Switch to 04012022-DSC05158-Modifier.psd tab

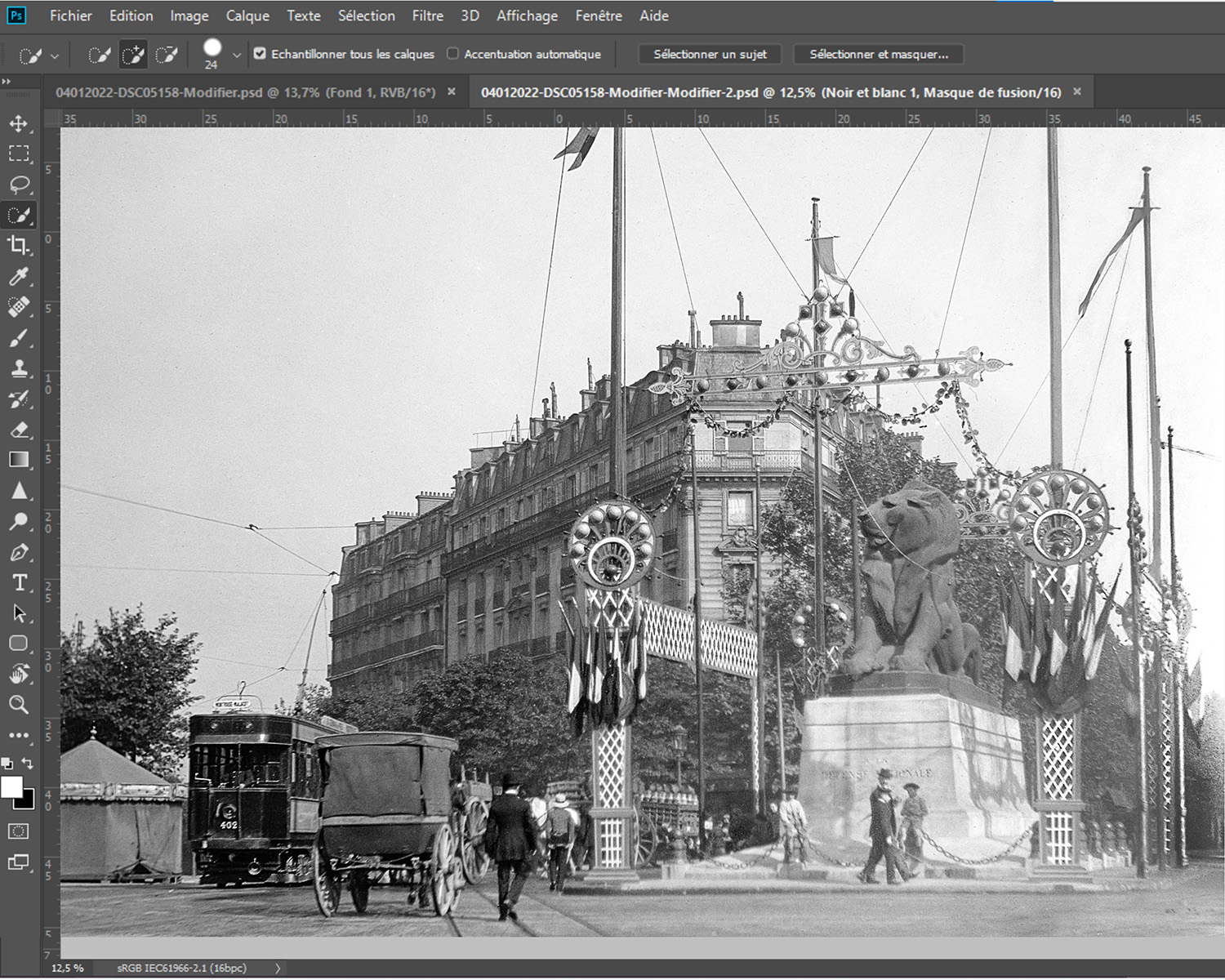click(245, 92)
